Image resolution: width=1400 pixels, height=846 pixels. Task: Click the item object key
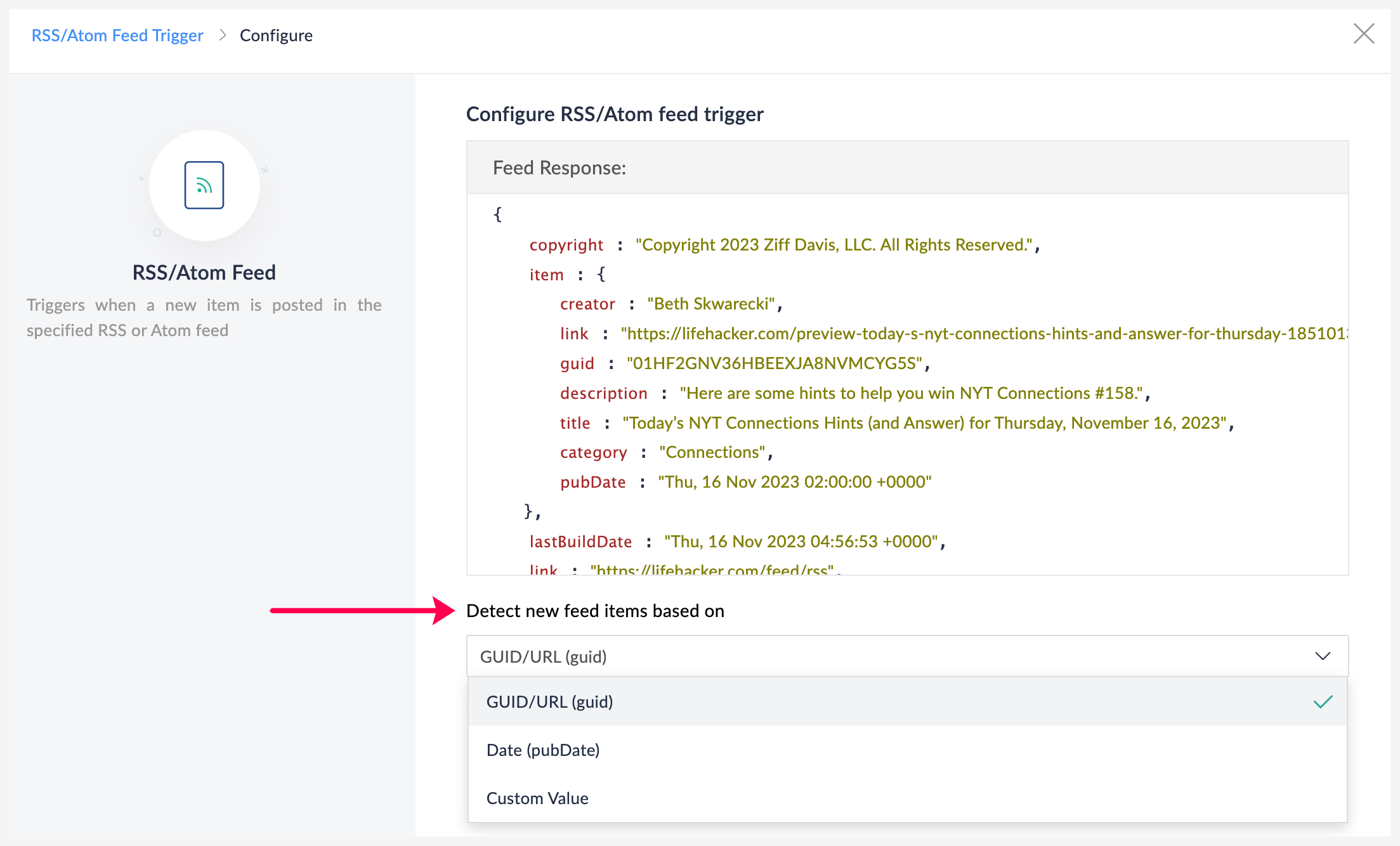546,275
